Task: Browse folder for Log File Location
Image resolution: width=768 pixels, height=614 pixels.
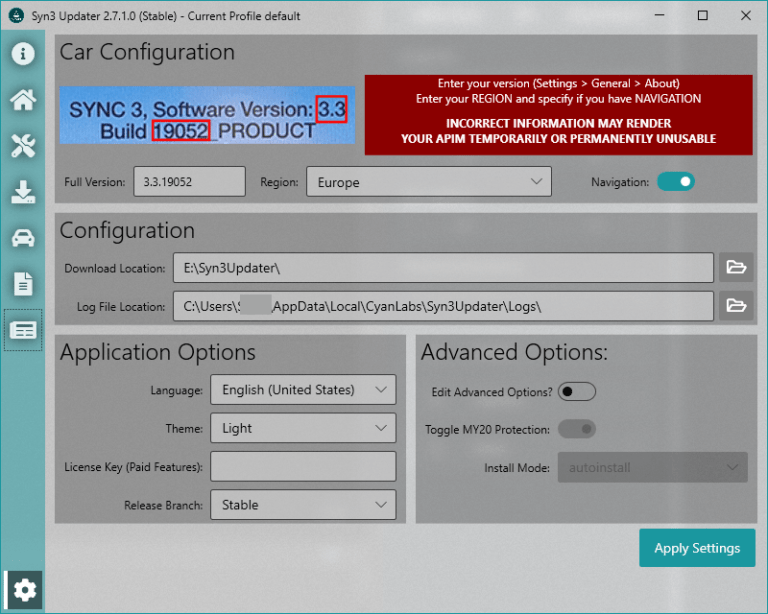Action: coord(736,306)
